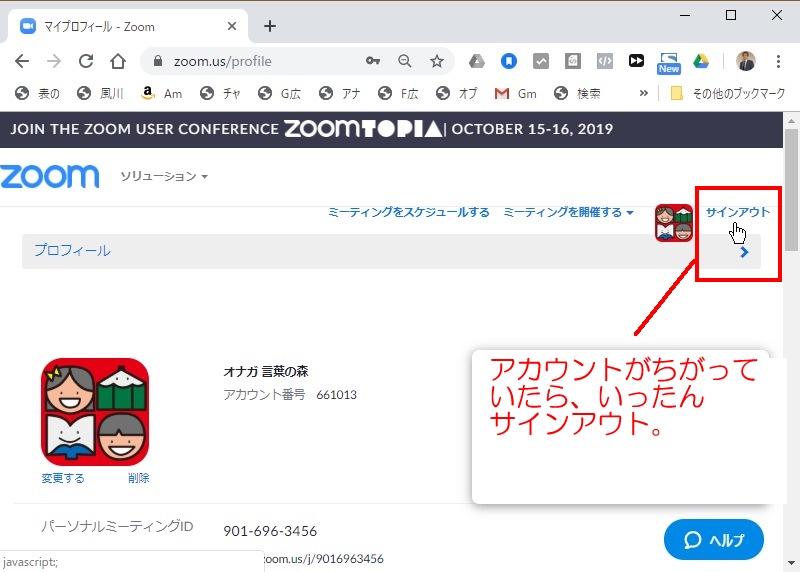Open the Gmail Gm bookmark
Viewport: 800px width, 572px height.
[x=516, y=93]
